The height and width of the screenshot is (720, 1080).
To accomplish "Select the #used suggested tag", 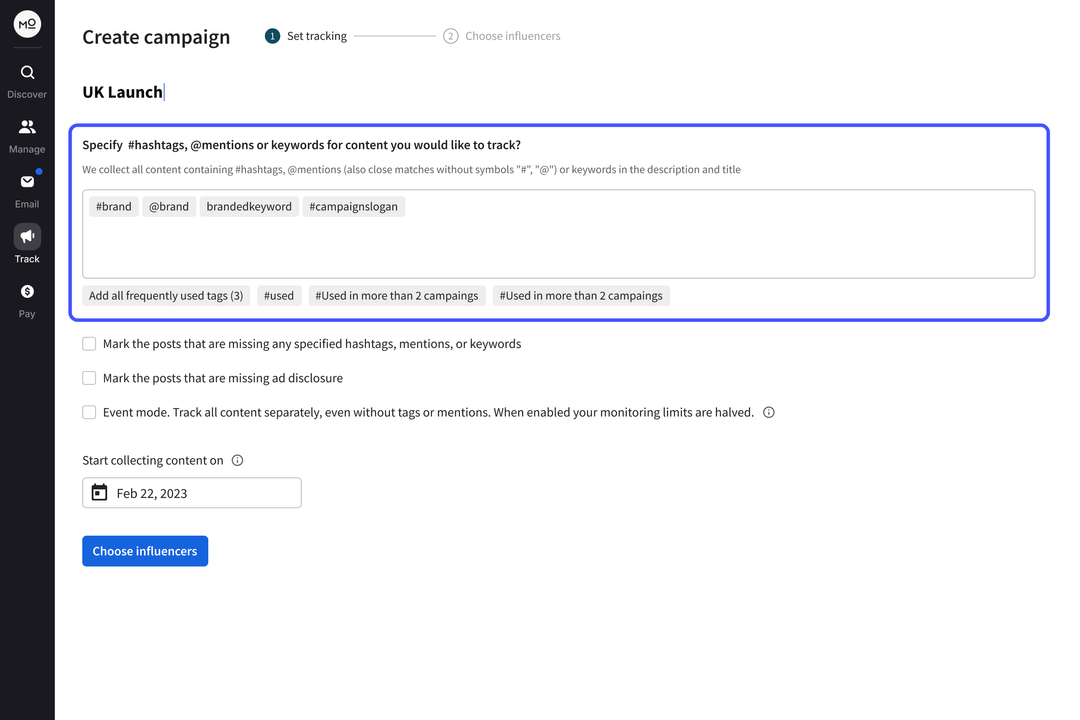I will coord(279,295).
